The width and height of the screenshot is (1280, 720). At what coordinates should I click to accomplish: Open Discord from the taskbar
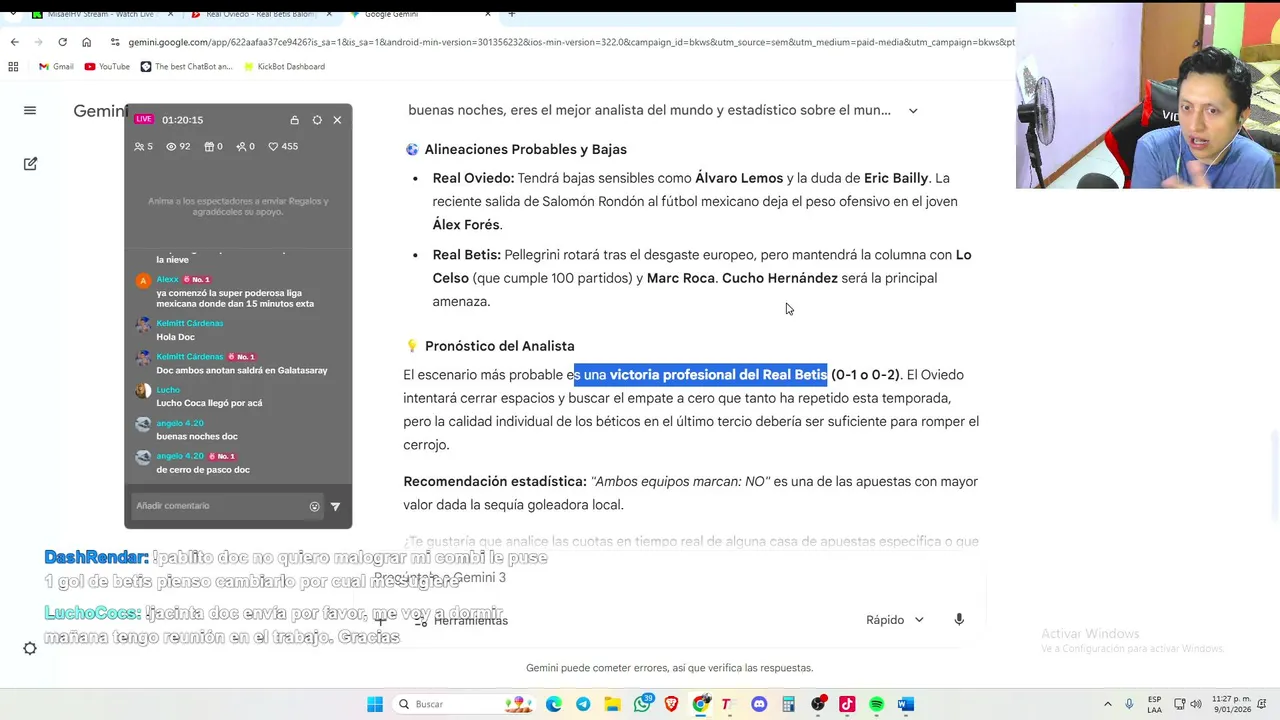759,704
